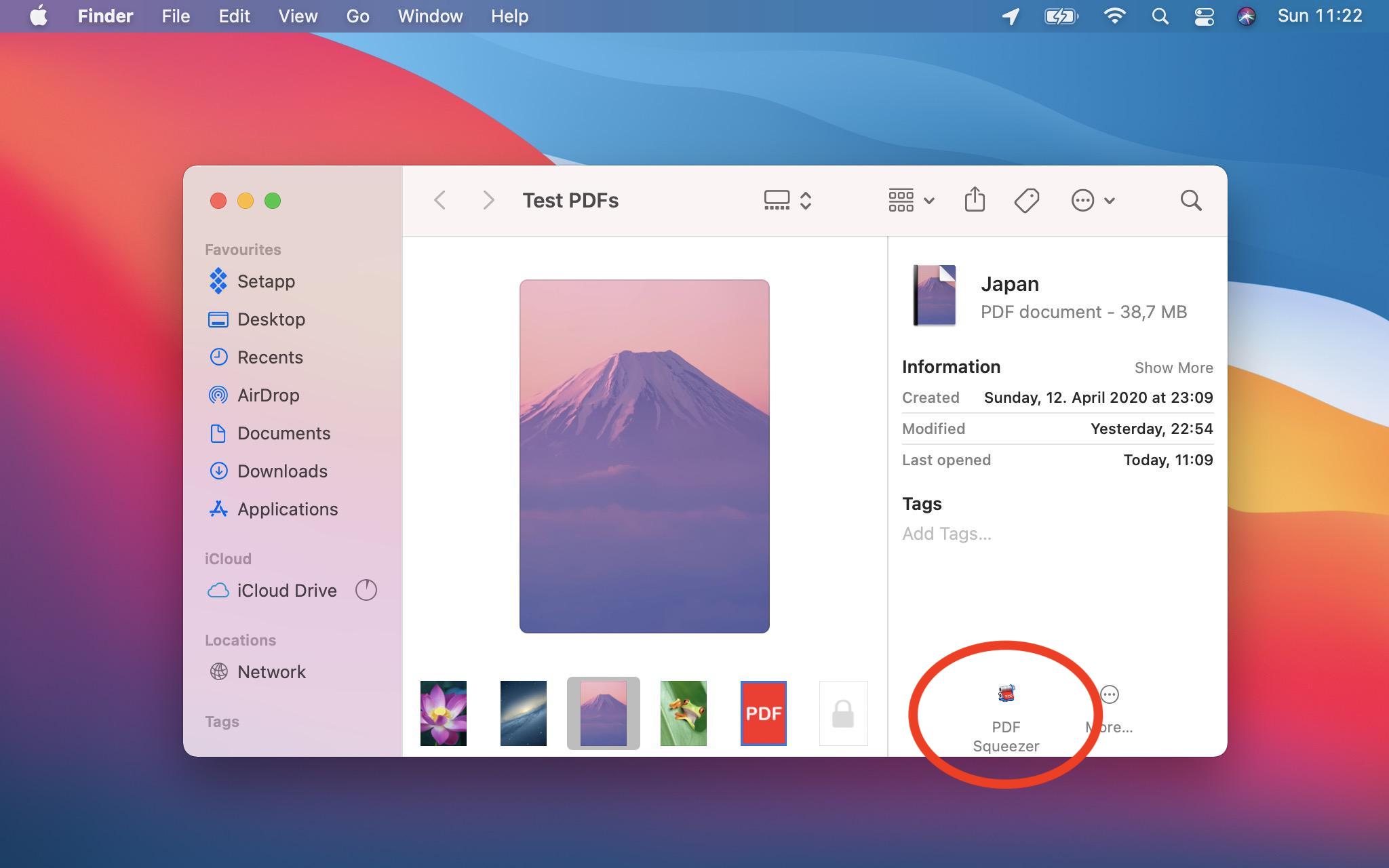Click the Edit Tags toolbar icon
This screenshot has width=1389, height=868.
tap(1027, 200)
